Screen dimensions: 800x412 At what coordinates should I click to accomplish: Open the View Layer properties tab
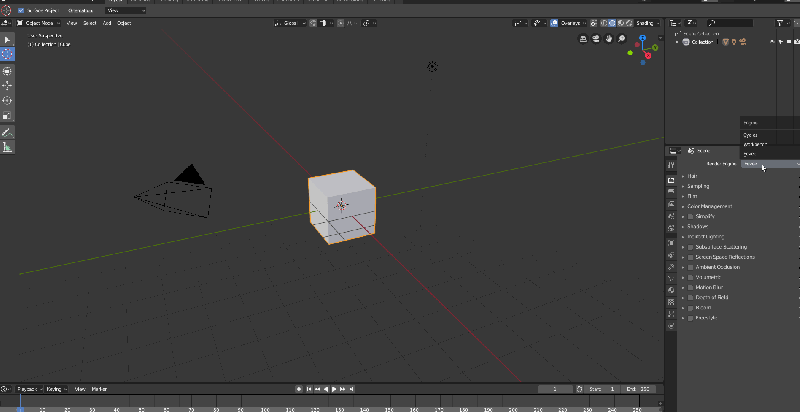click(671, 203)
